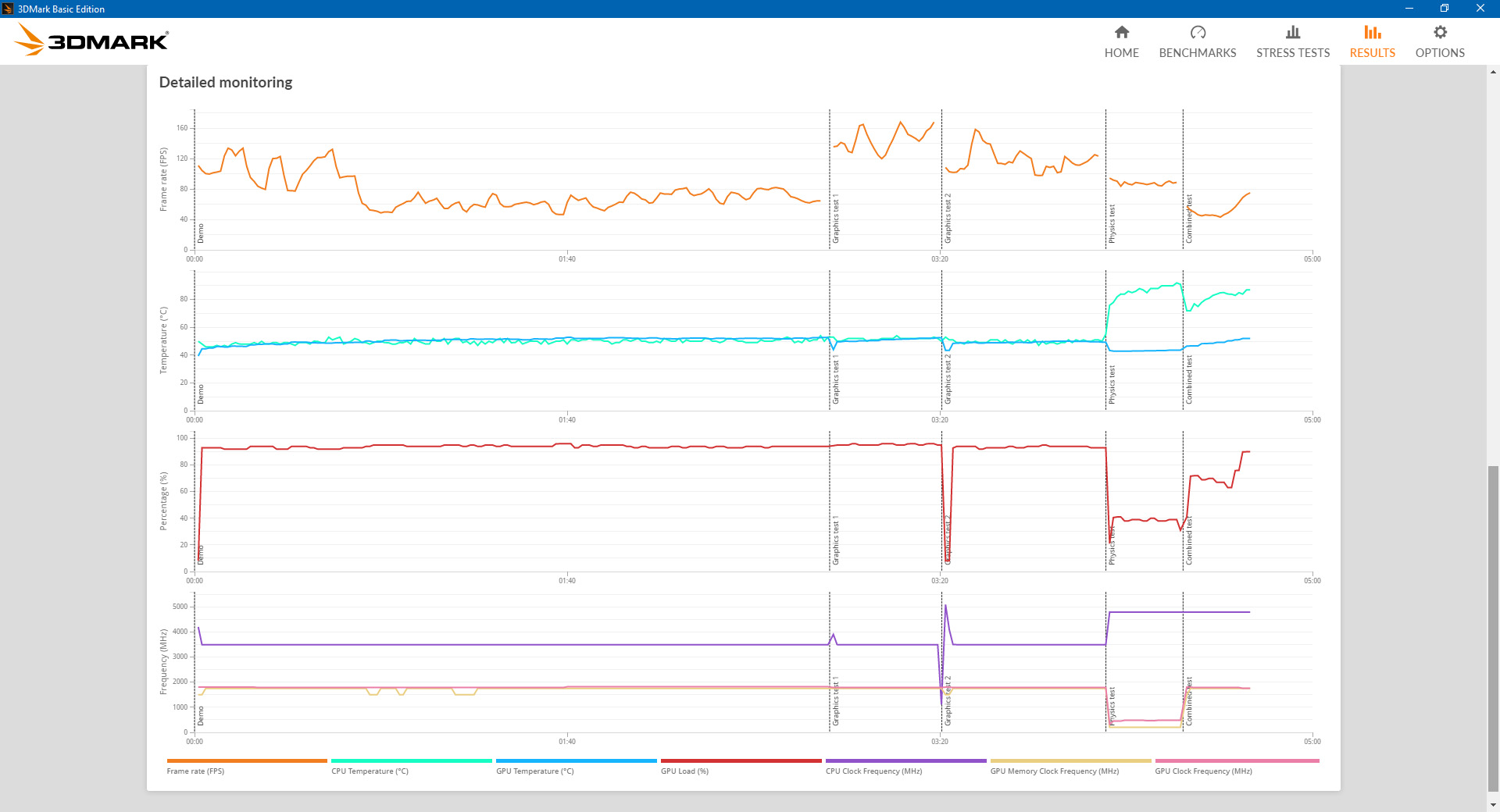Click Demo marker in frequency chart
Viewport: 1500px width, 812px height.
click(x=201, y=716)
